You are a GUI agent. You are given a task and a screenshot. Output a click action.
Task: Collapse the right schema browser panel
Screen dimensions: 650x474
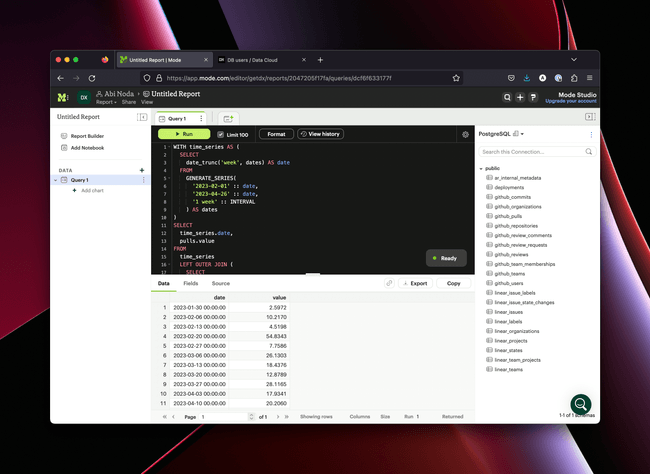coord(590,118)
